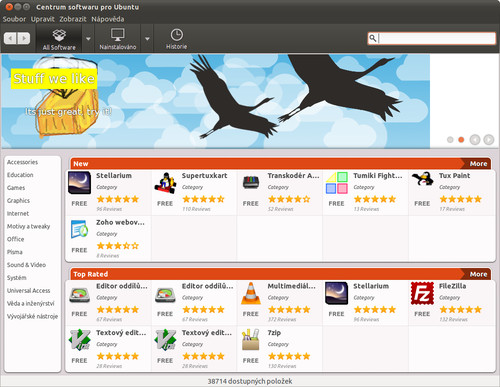Open the Historie clock toolbar icon
The image size is (500, 387).
(x=177, y=35)
